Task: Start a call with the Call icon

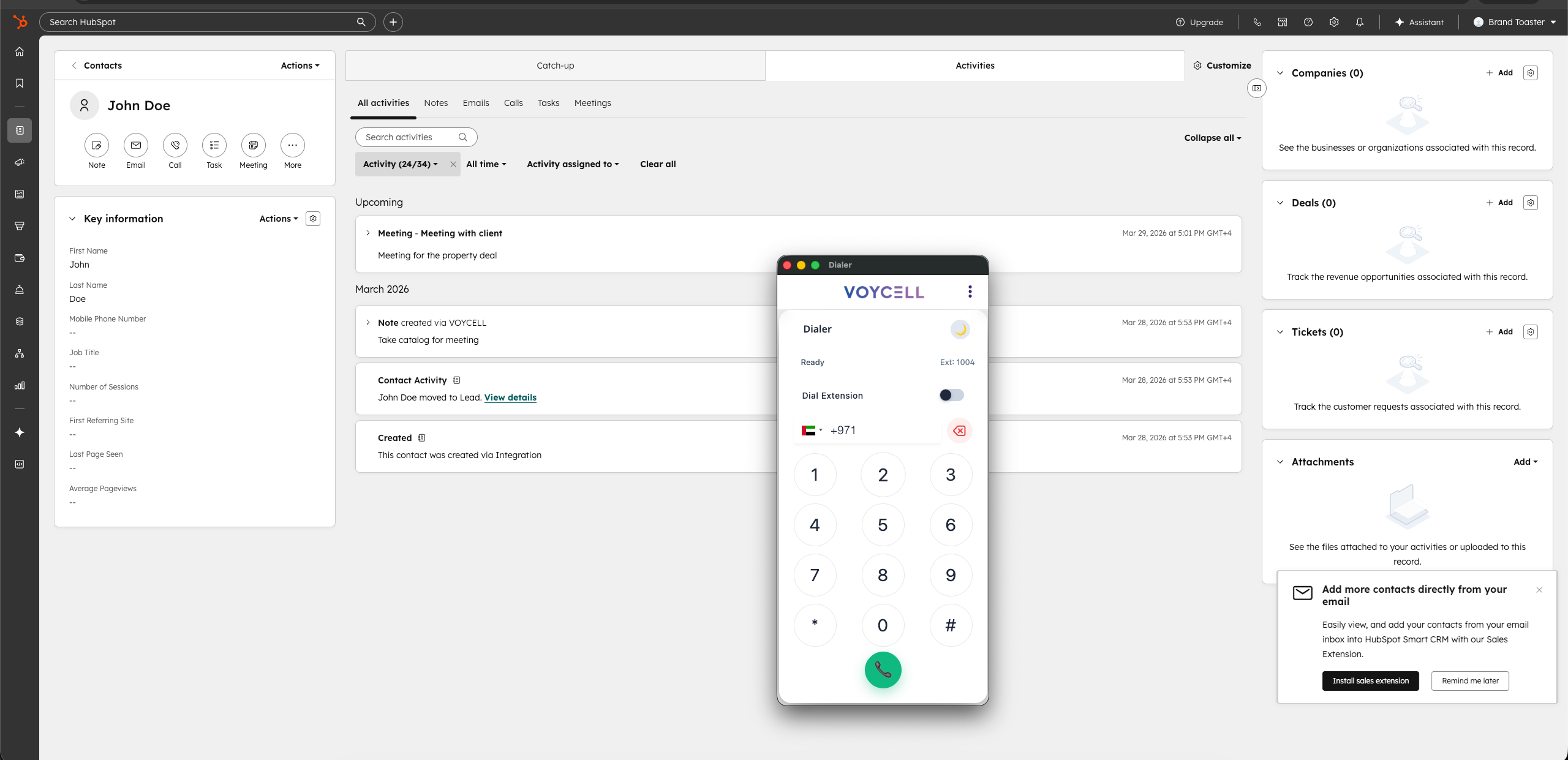Action: [175, 145]
